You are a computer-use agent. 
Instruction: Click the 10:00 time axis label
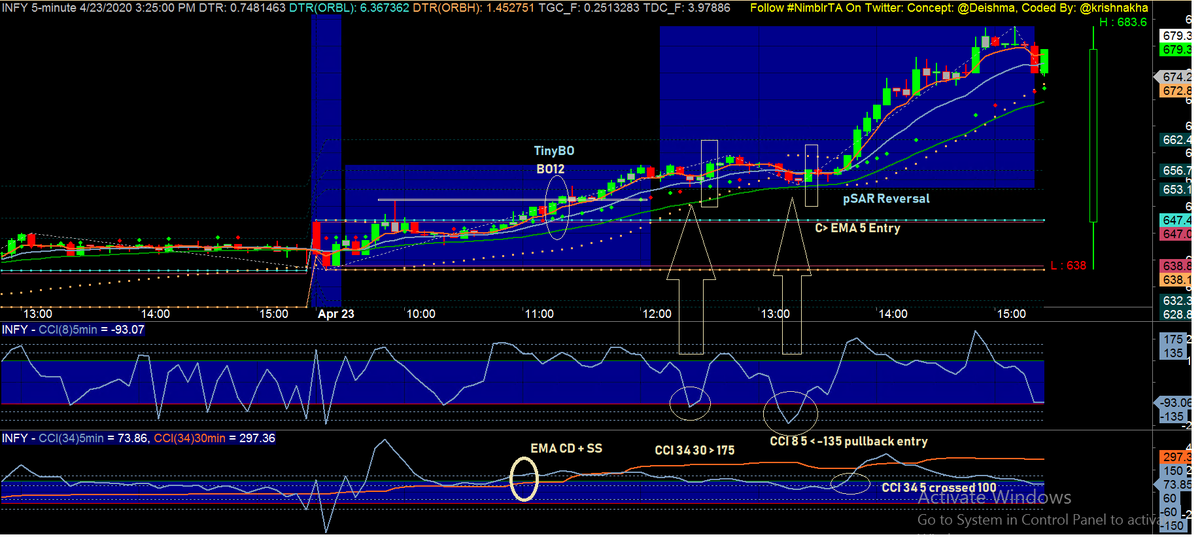pos(420,313)
